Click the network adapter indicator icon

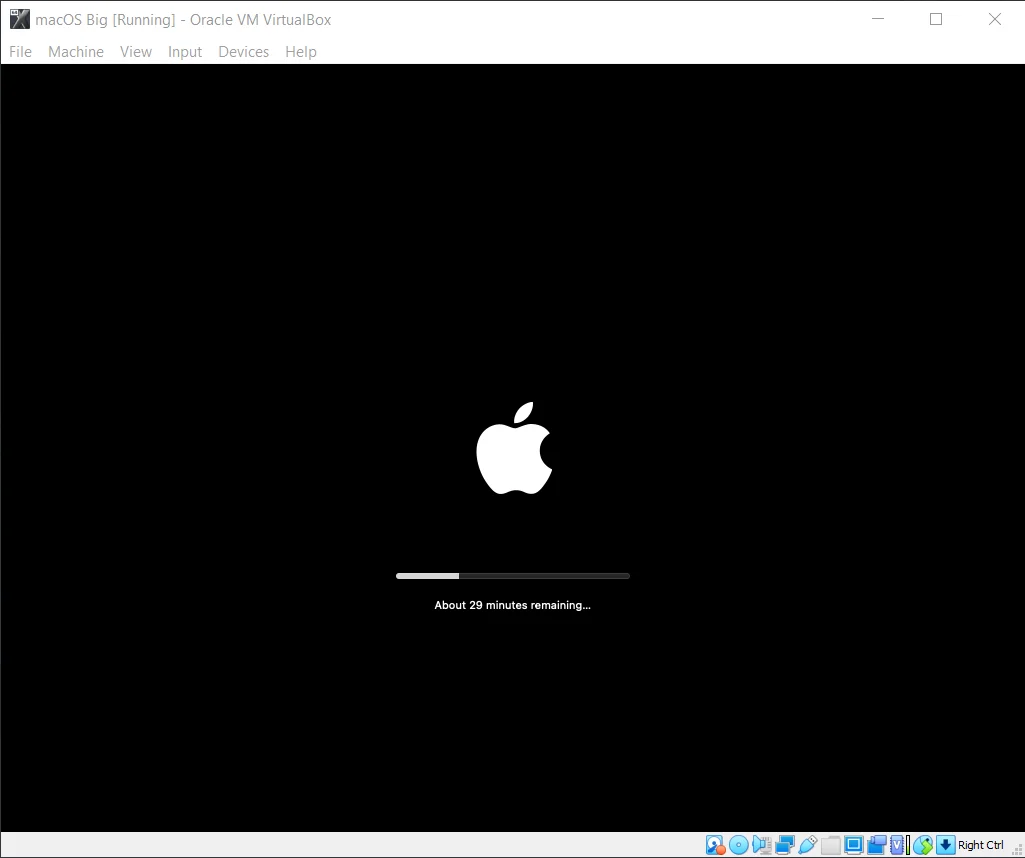tap(785, 845)
